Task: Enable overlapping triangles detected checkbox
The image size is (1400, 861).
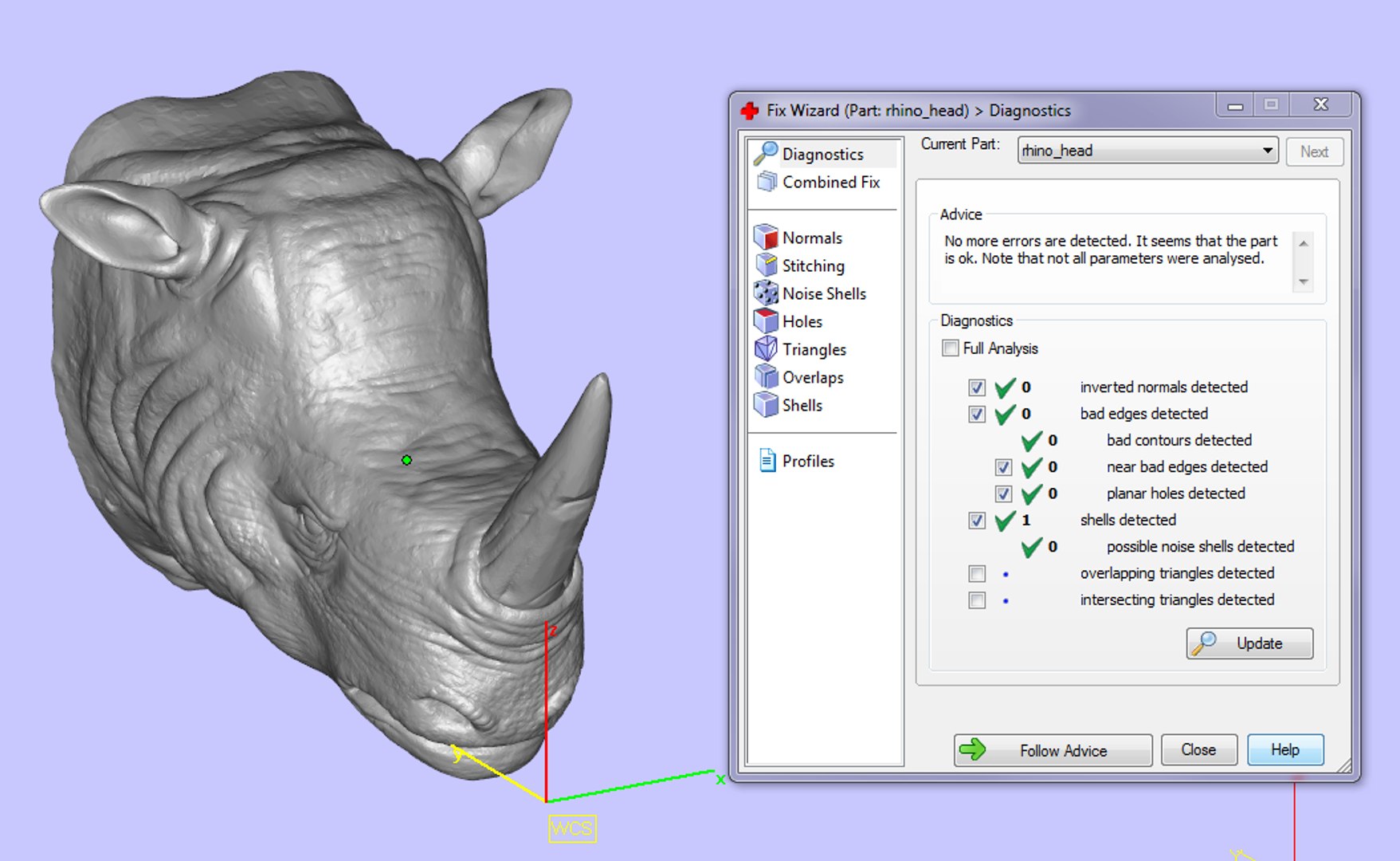Action: 977,574
